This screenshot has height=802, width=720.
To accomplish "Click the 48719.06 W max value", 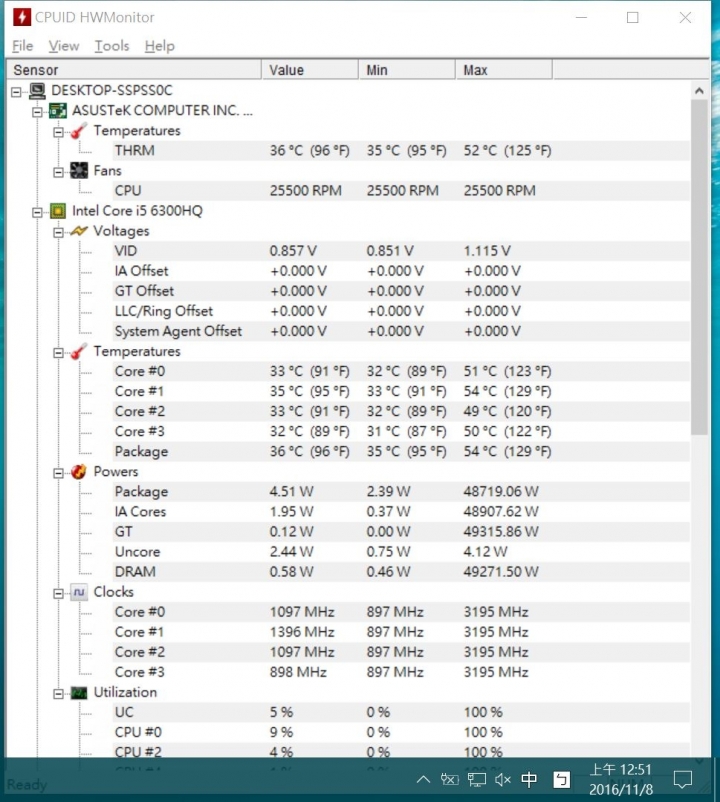I will coord(501,492).
